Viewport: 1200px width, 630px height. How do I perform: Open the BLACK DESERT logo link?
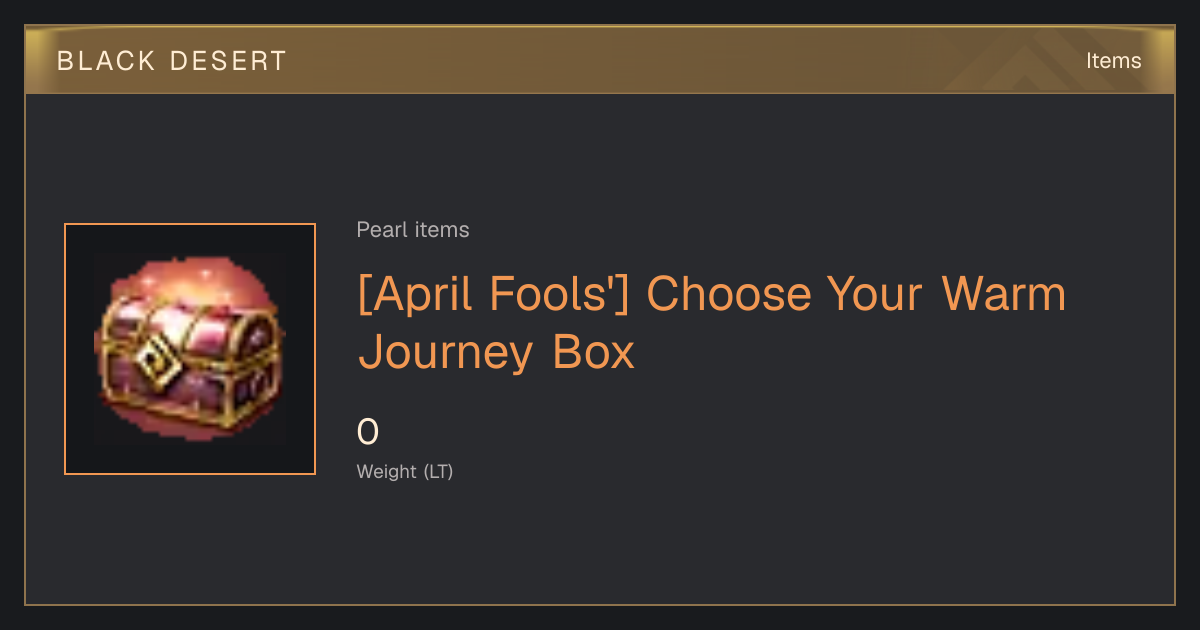pos(172,61)
